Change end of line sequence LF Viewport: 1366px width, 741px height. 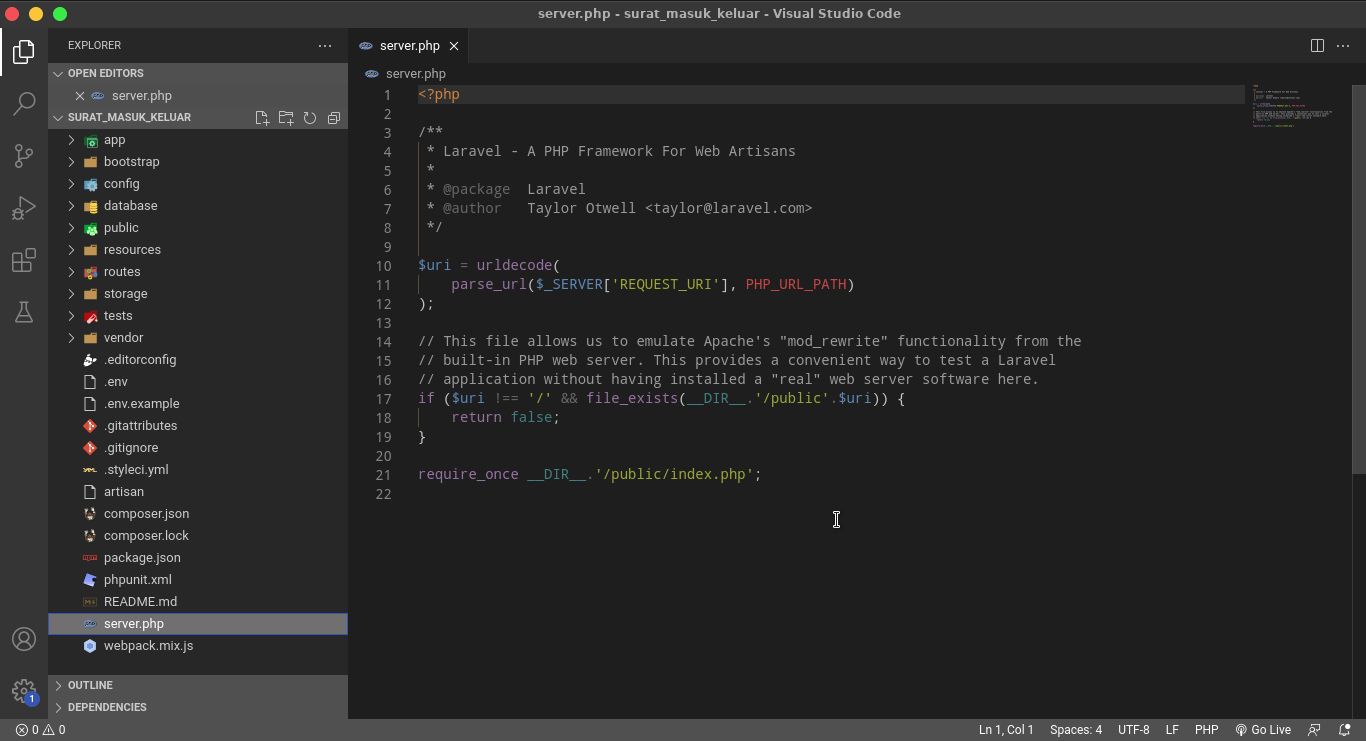point(1172,730)
